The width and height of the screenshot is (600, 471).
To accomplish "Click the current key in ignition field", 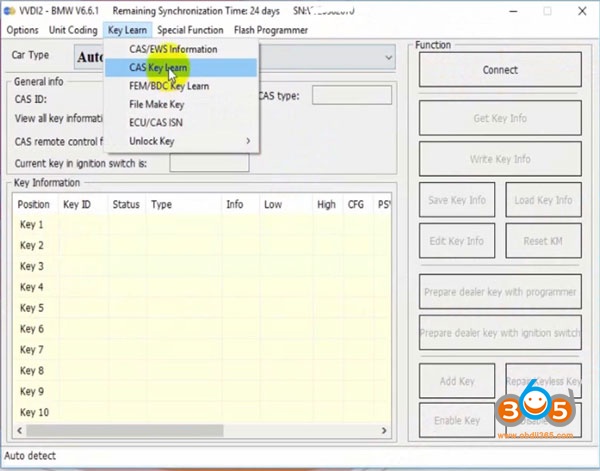I will point(209,163).
